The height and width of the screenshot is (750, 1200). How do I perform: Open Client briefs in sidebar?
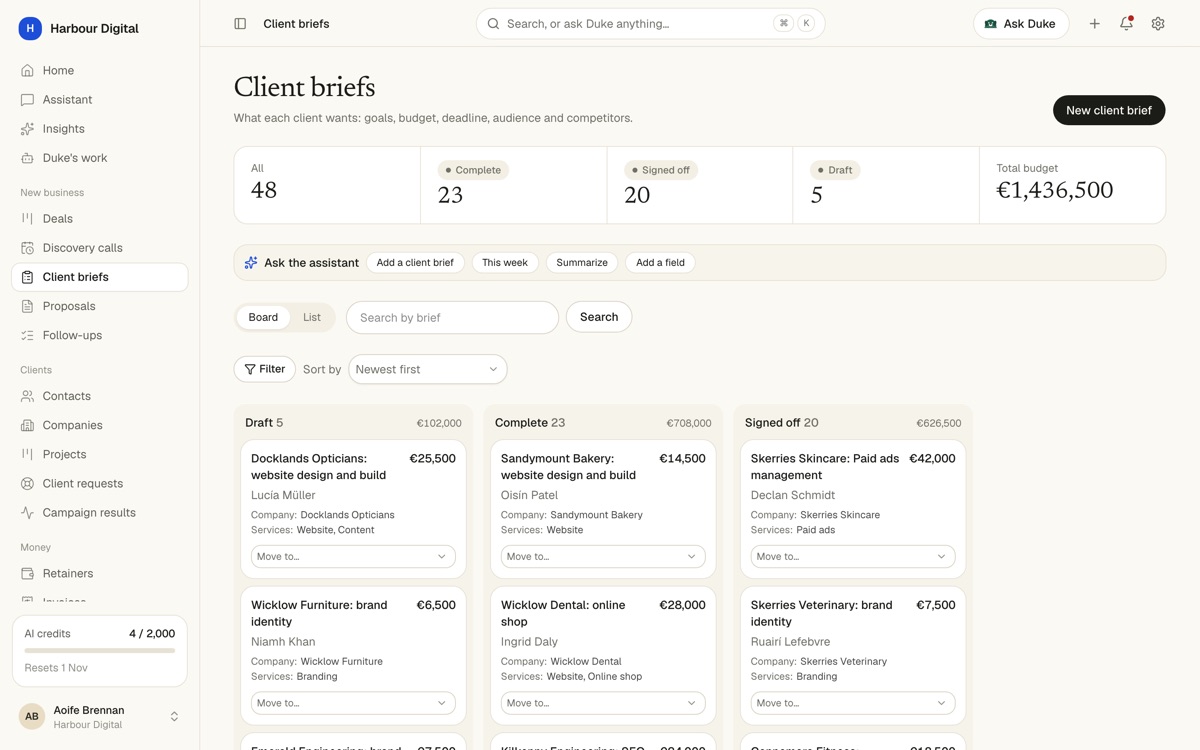tap(99, 277)
